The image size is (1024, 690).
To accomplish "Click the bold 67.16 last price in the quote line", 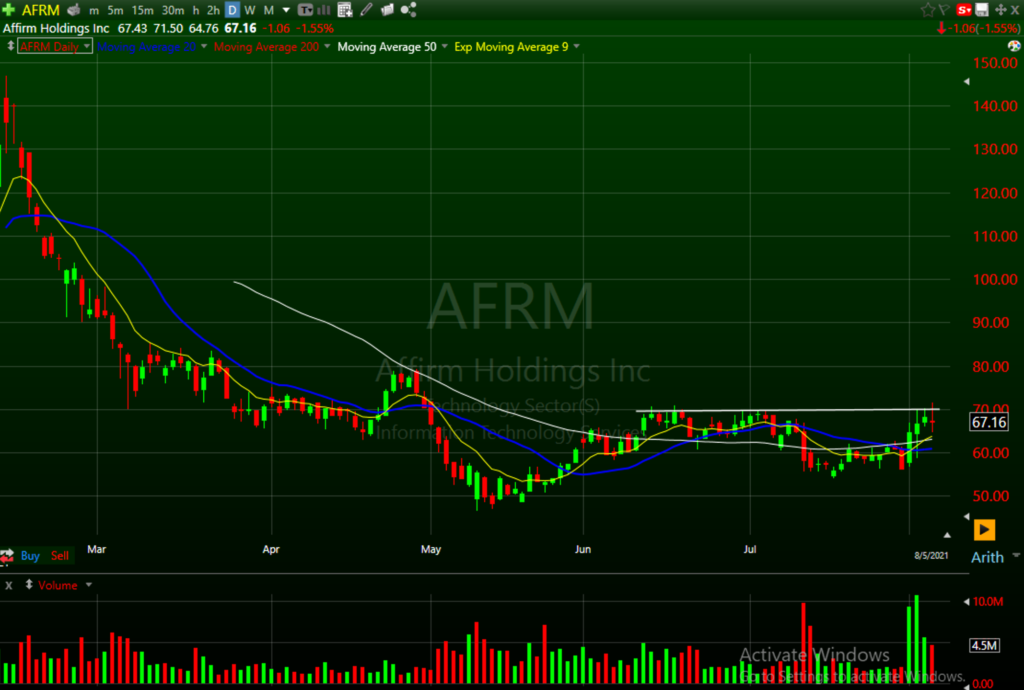I will pos(240,29).
